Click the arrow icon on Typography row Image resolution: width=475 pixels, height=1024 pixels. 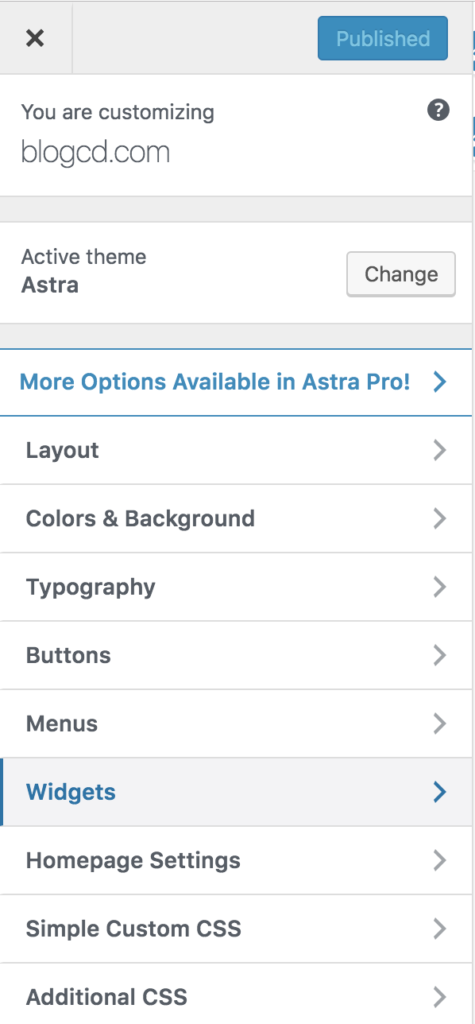[x=440, y=587]
